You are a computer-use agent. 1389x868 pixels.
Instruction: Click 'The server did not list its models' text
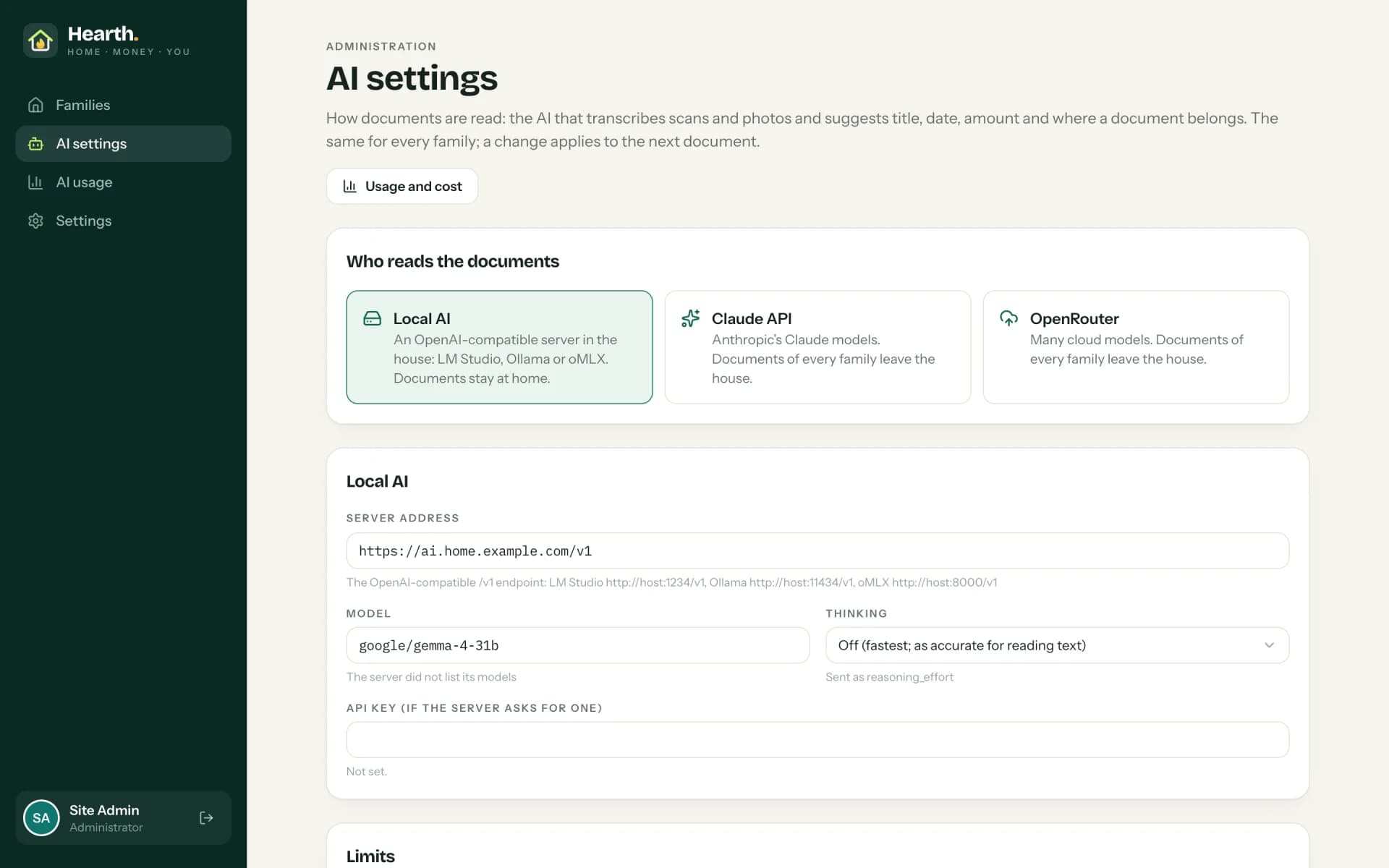[431, 677]
